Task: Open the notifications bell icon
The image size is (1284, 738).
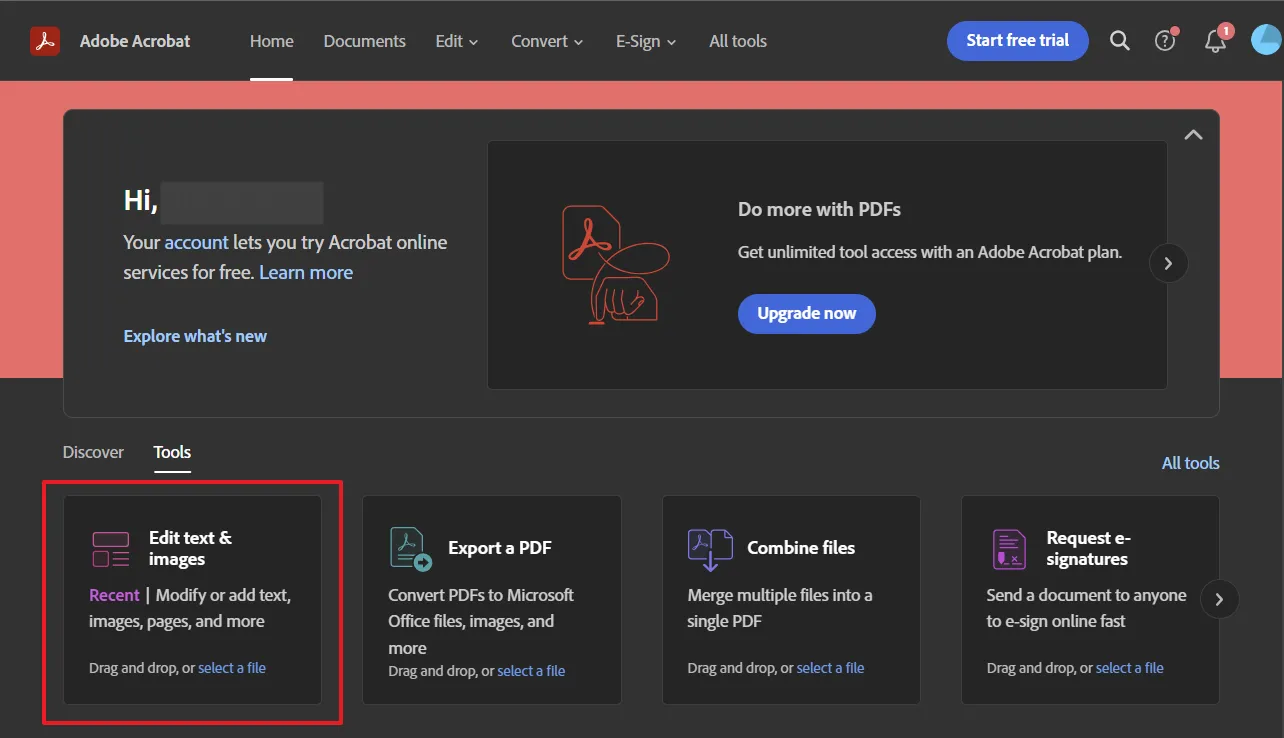Action: coord(1215,41)
